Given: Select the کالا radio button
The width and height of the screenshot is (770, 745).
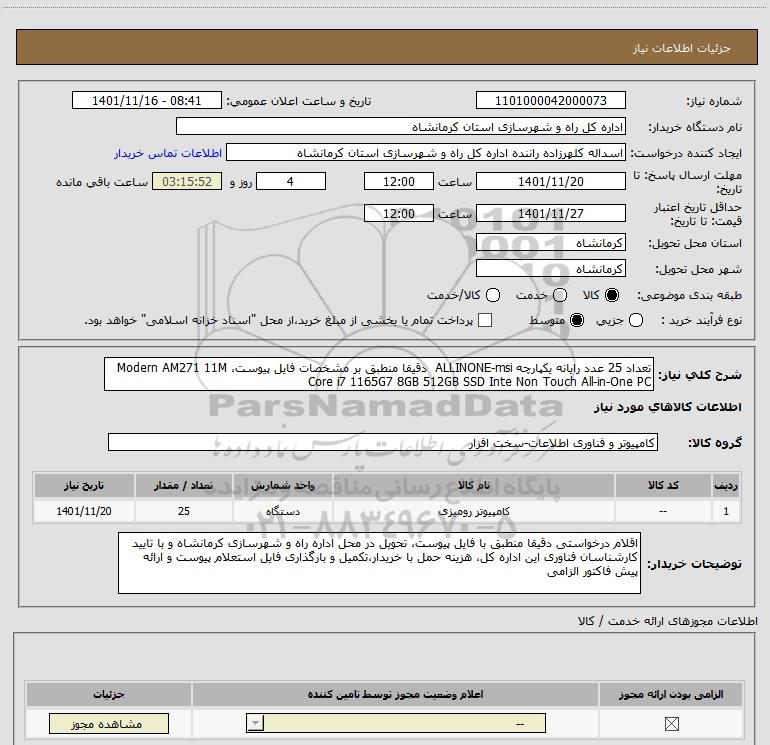Looking at the screenshot, I should point(612,295).
